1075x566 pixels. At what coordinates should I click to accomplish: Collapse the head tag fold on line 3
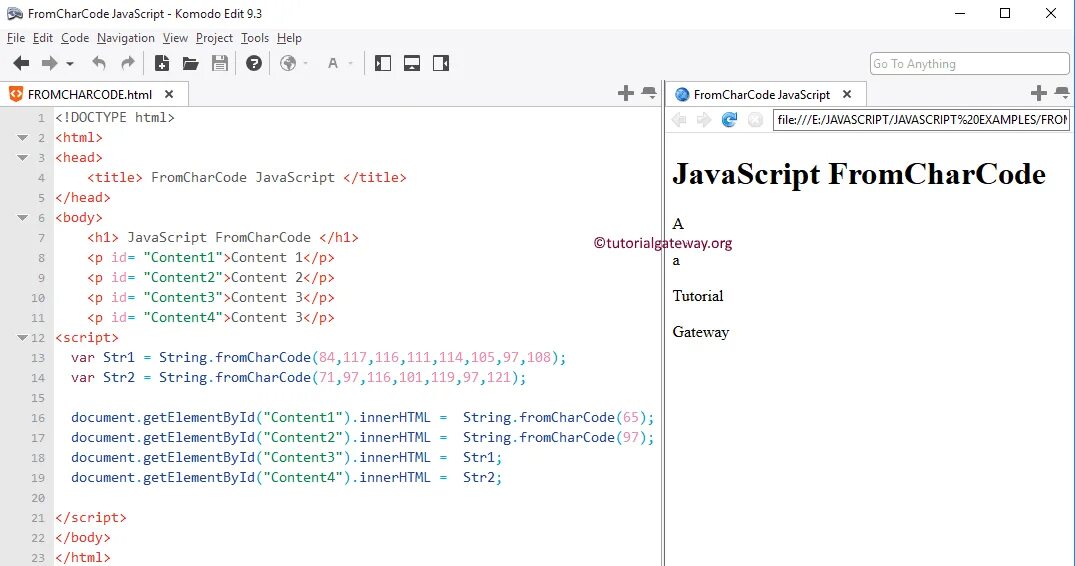pos(23,158)
